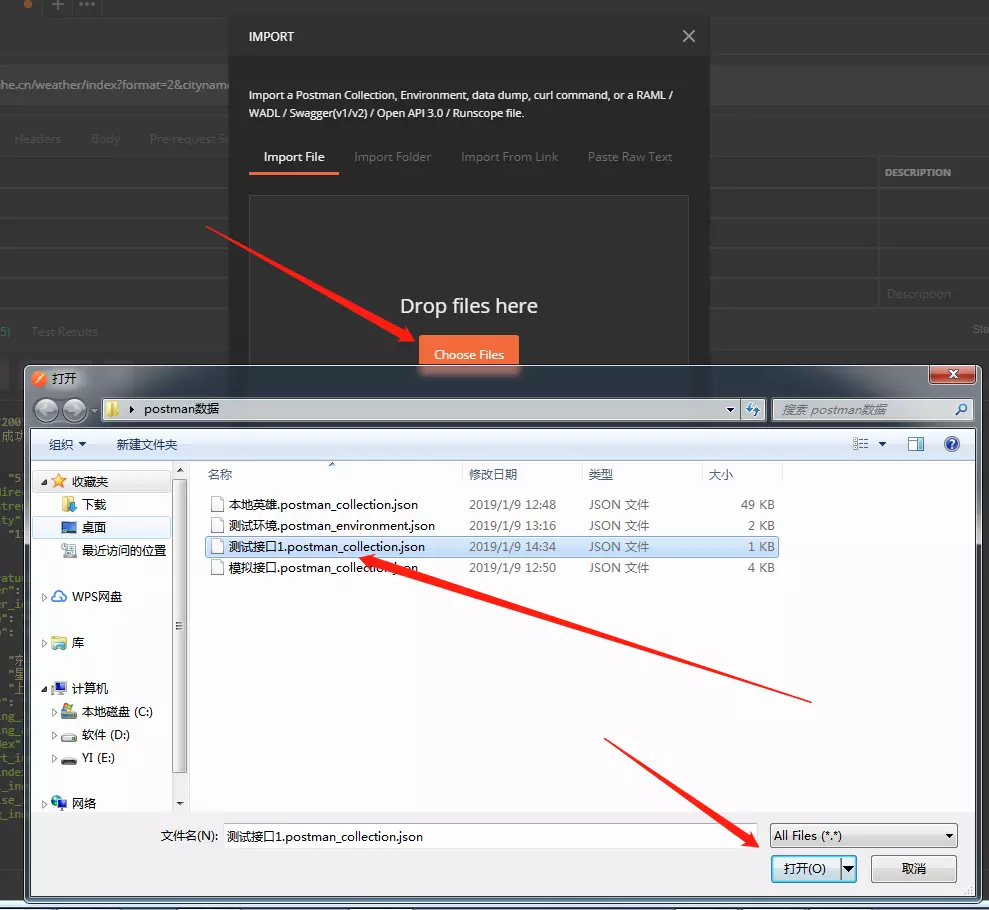The image size is (989, 910).
Task: Click the file icon of 测试环境 environment
Action: 217,525
